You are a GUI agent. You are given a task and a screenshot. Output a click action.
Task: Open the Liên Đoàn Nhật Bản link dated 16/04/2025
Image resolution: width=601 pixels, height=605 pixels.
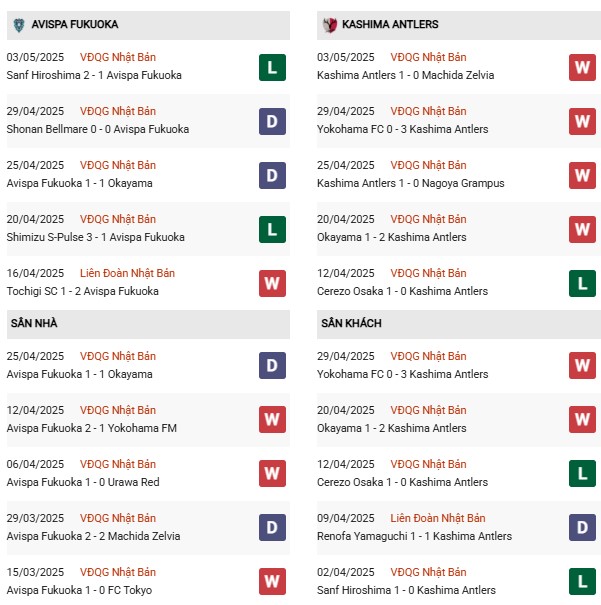coord(127,273)
